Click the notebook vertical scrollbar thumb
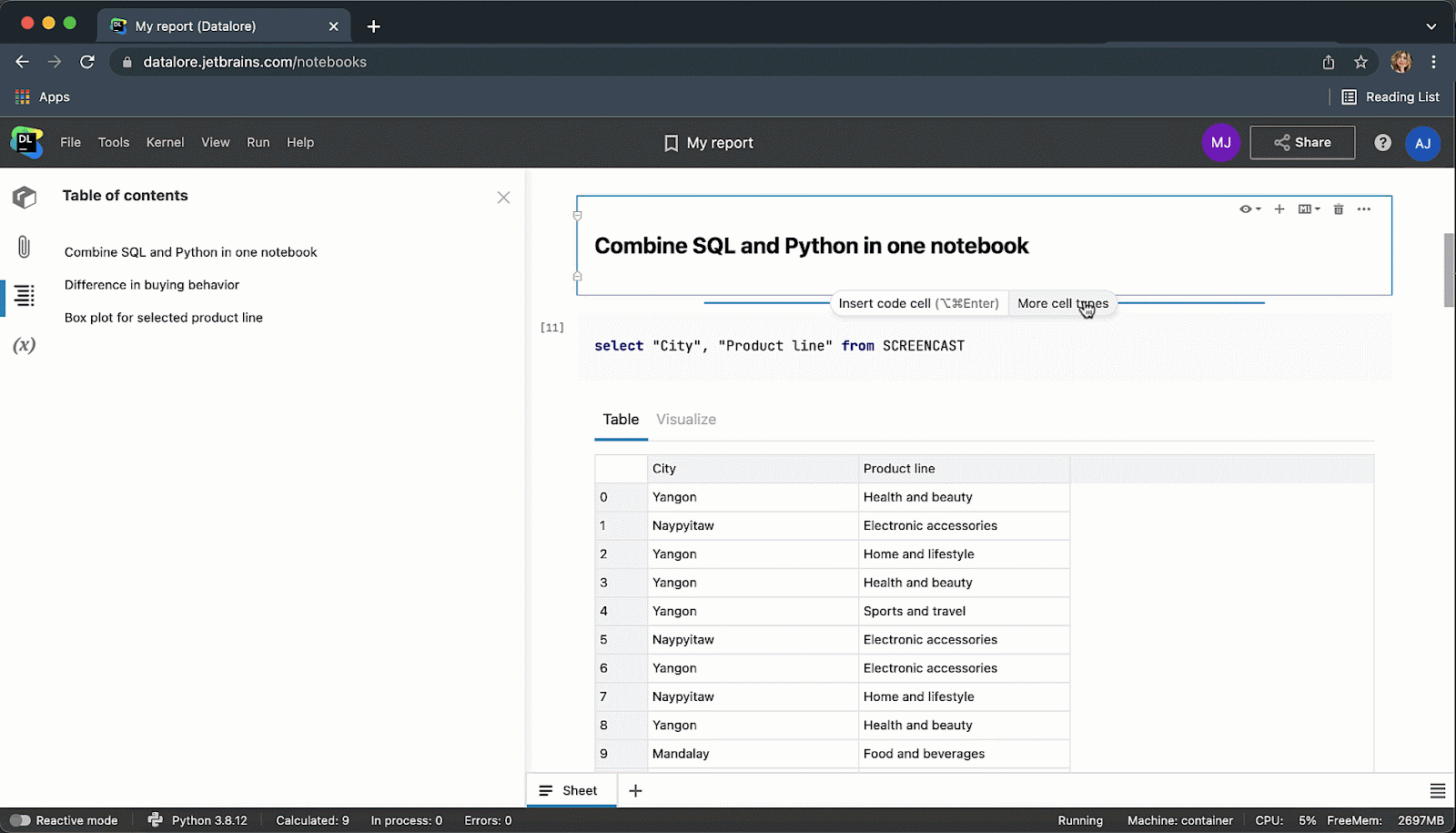 tap(1448, 270)
